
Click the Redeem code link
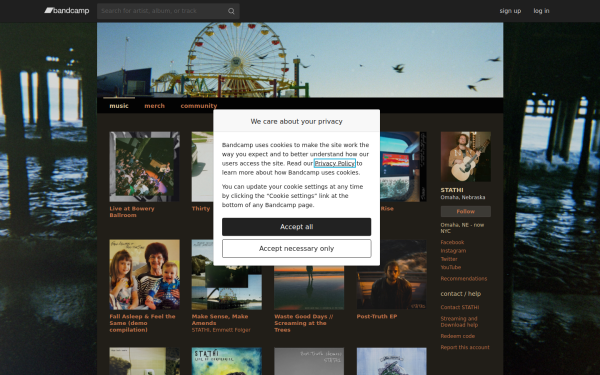(x=458, y=336)
